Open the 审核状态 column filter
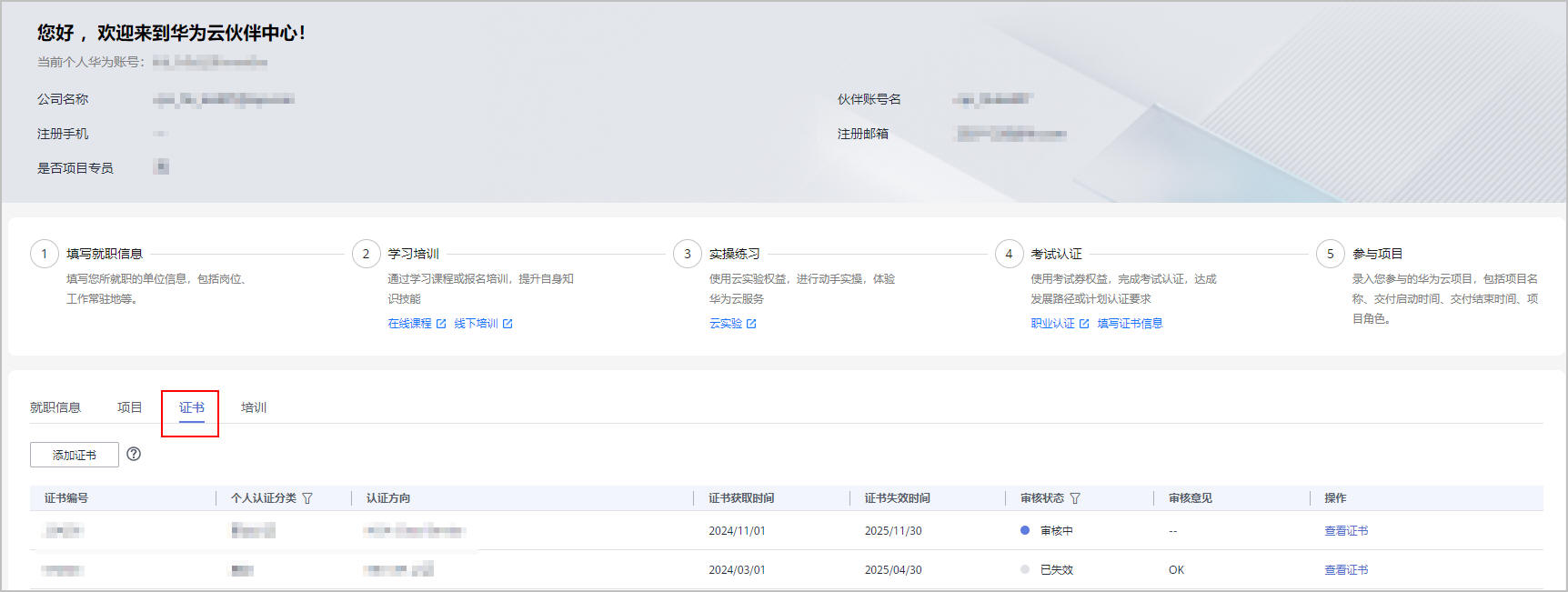The image size is (1568, 592). (x=1075, y=498)
